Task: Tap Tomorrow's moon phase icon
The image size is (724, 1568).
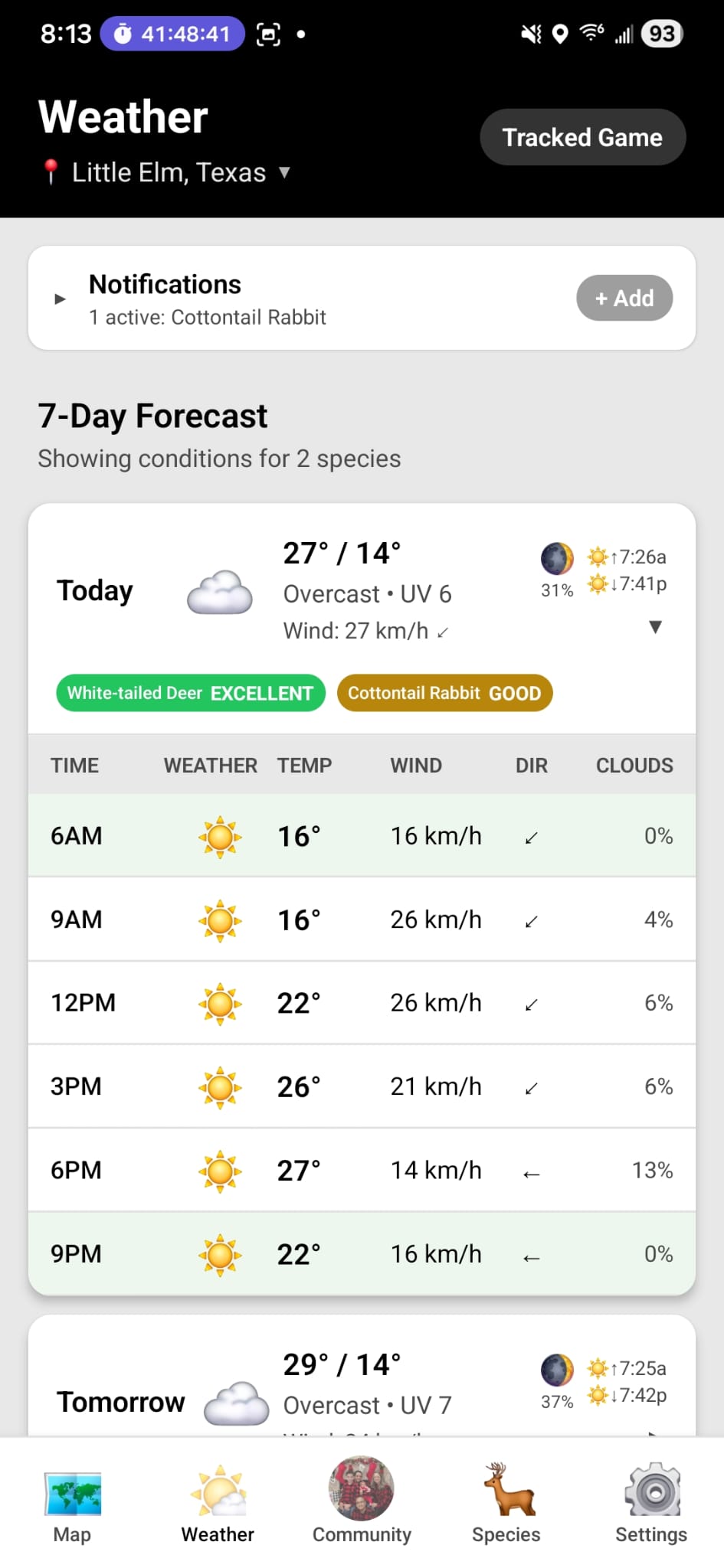Action: (557, 1370)
